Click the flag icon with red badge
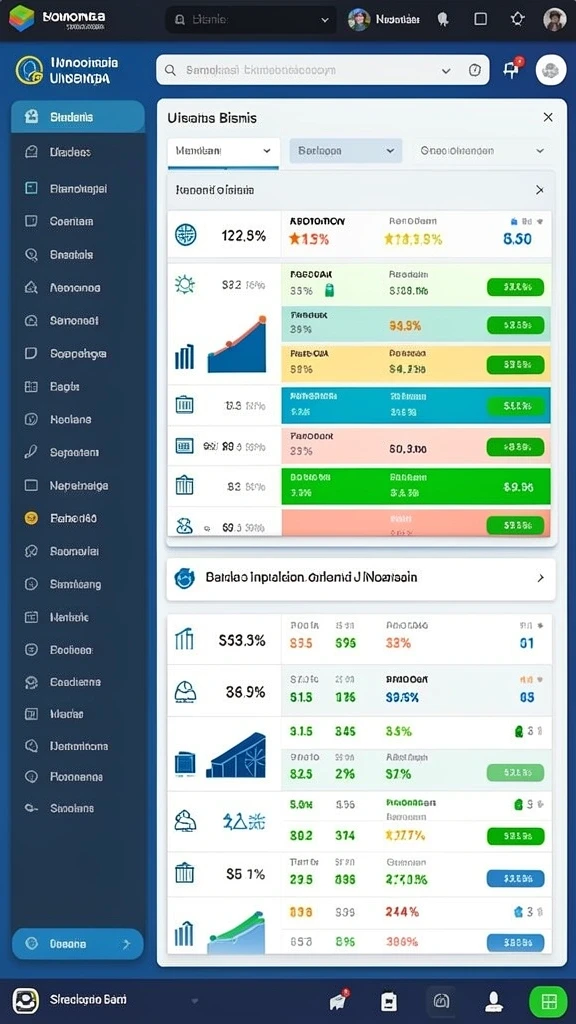The image size is (576, 1024). coord(511,69)
